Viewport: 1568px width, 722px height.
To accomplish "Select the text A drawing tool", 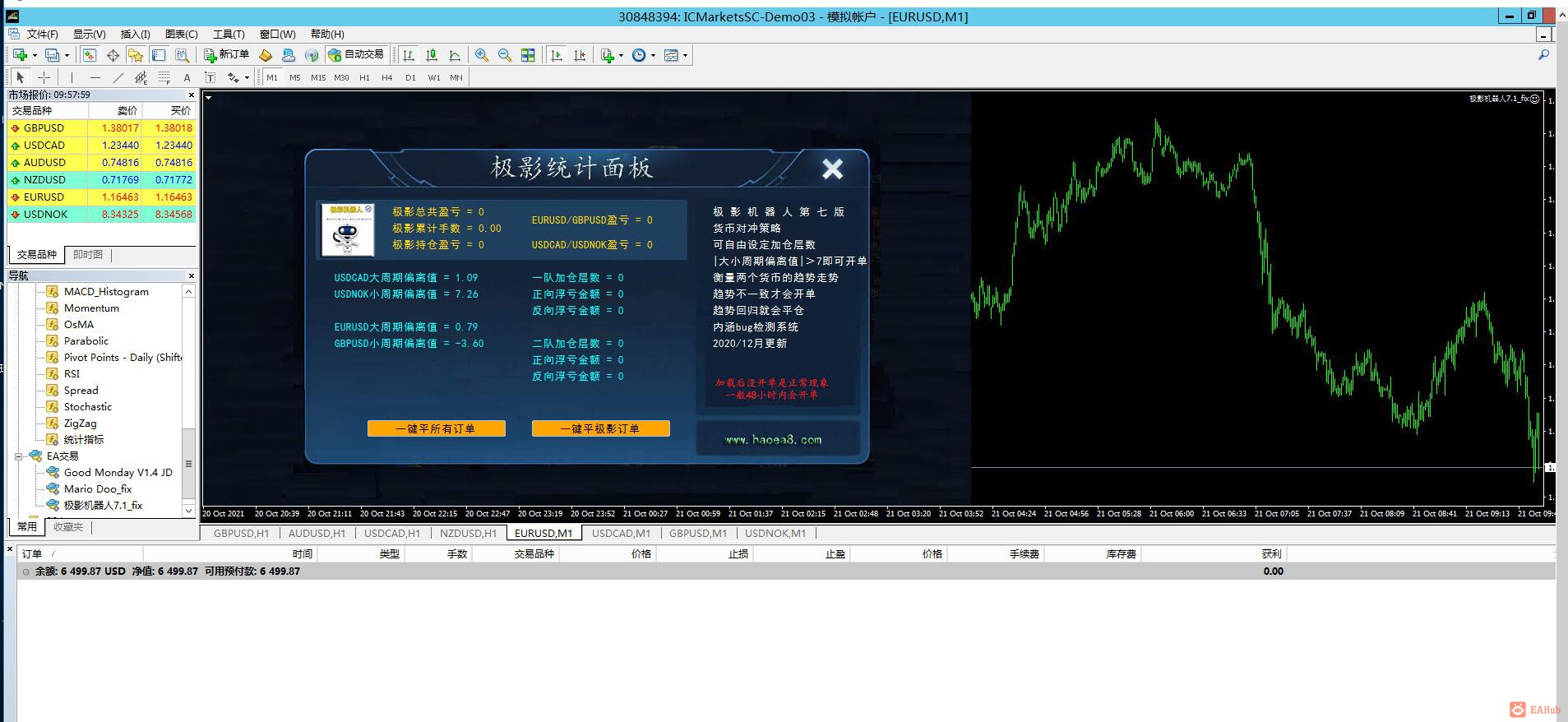I will (187, 77).
